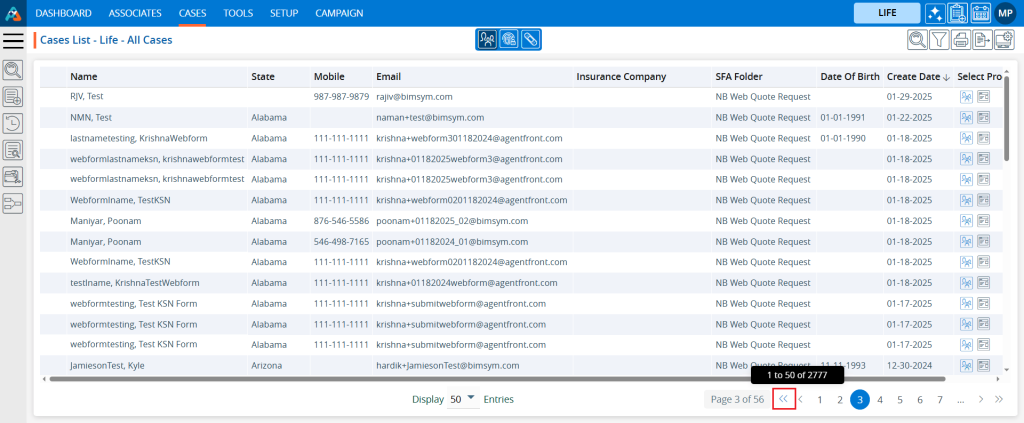Click the magnifier search icon in left sidebar
Image resolution: width=1024 pixels, height=423 pixels.
click(x=13, y=70)
